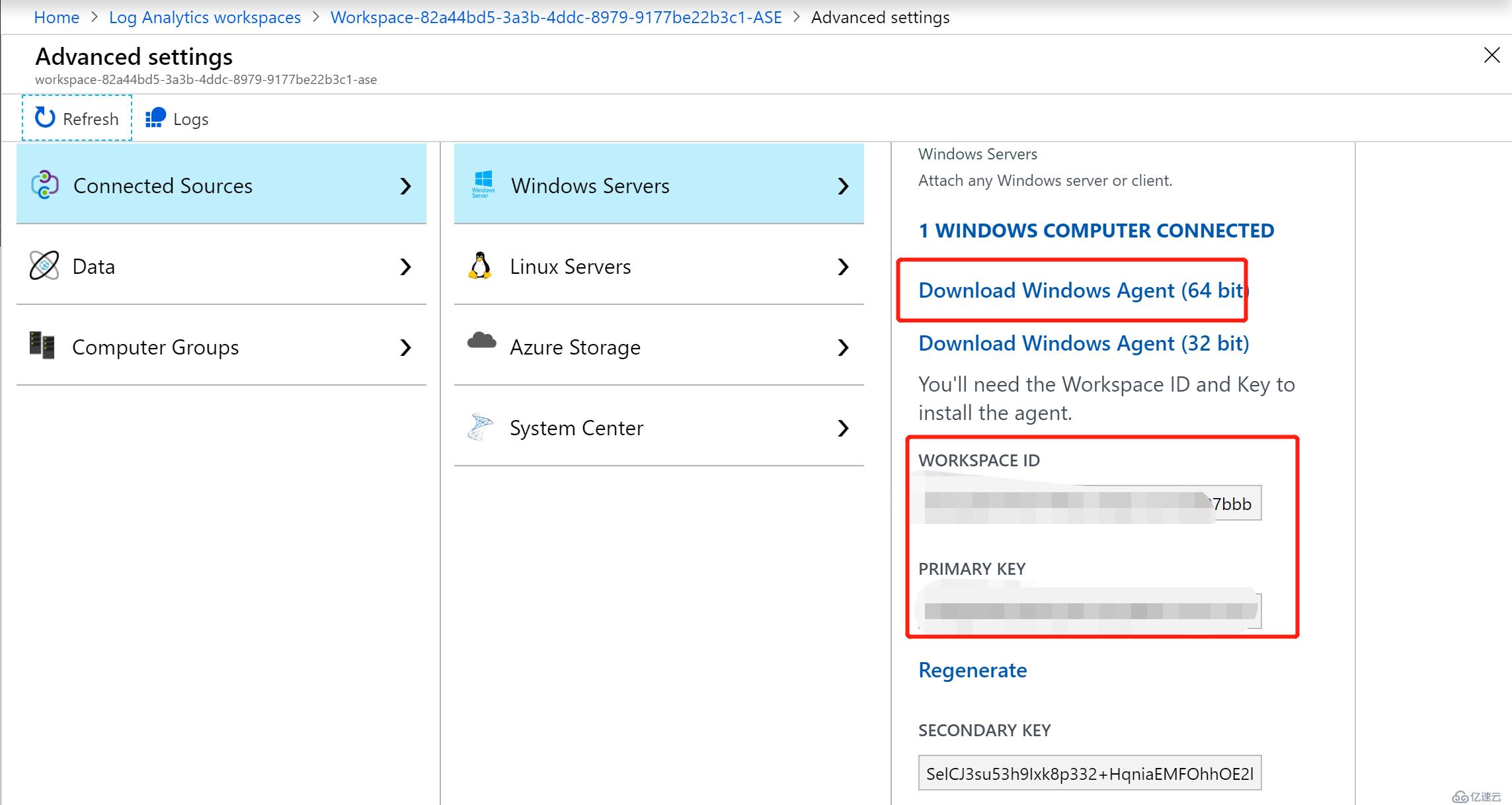Click the Advanced settings page title

(134, 57)
